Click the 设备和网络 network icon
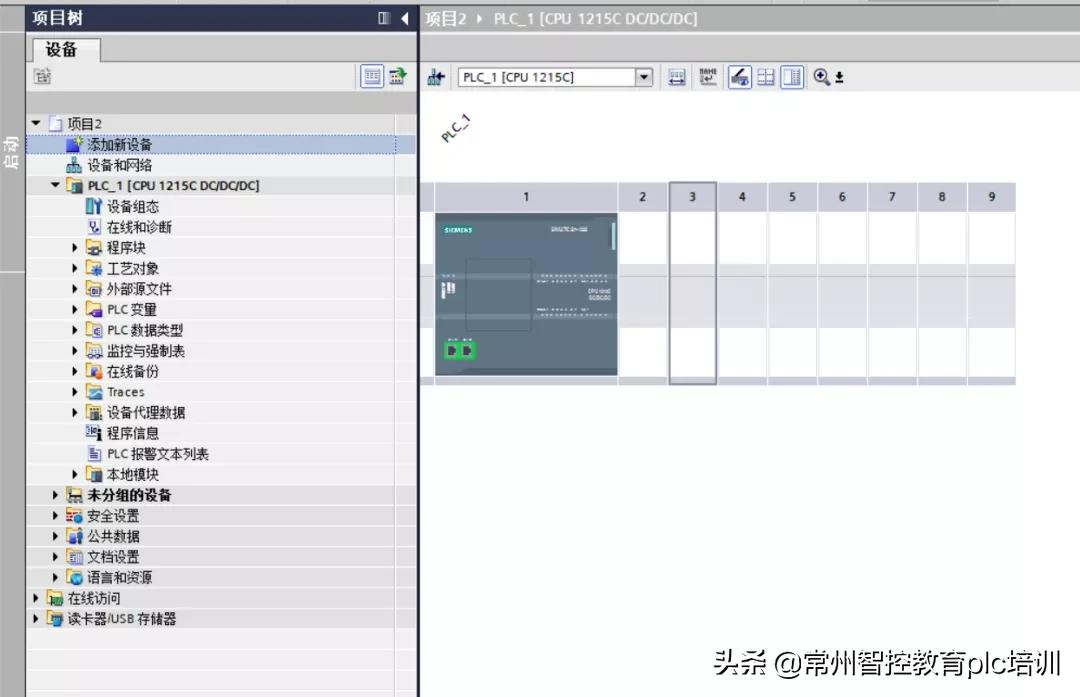The width and height of the screenshot is (1080, 697). pos(74,165)
